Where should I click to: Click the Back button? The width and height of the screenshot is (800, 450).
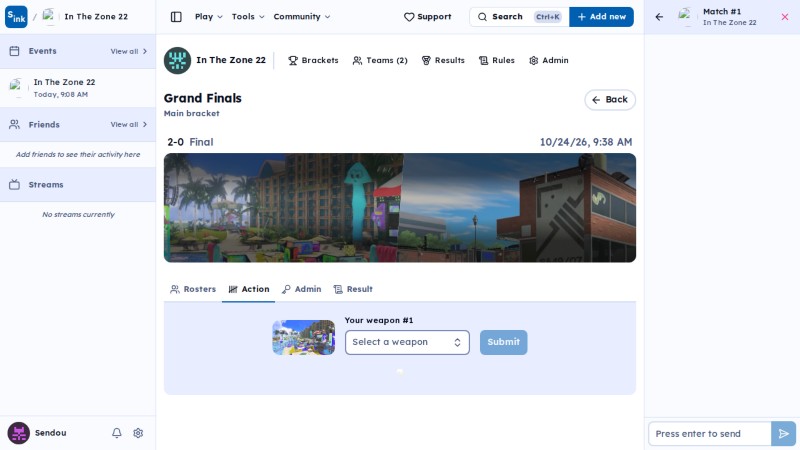tap(610, 99)
